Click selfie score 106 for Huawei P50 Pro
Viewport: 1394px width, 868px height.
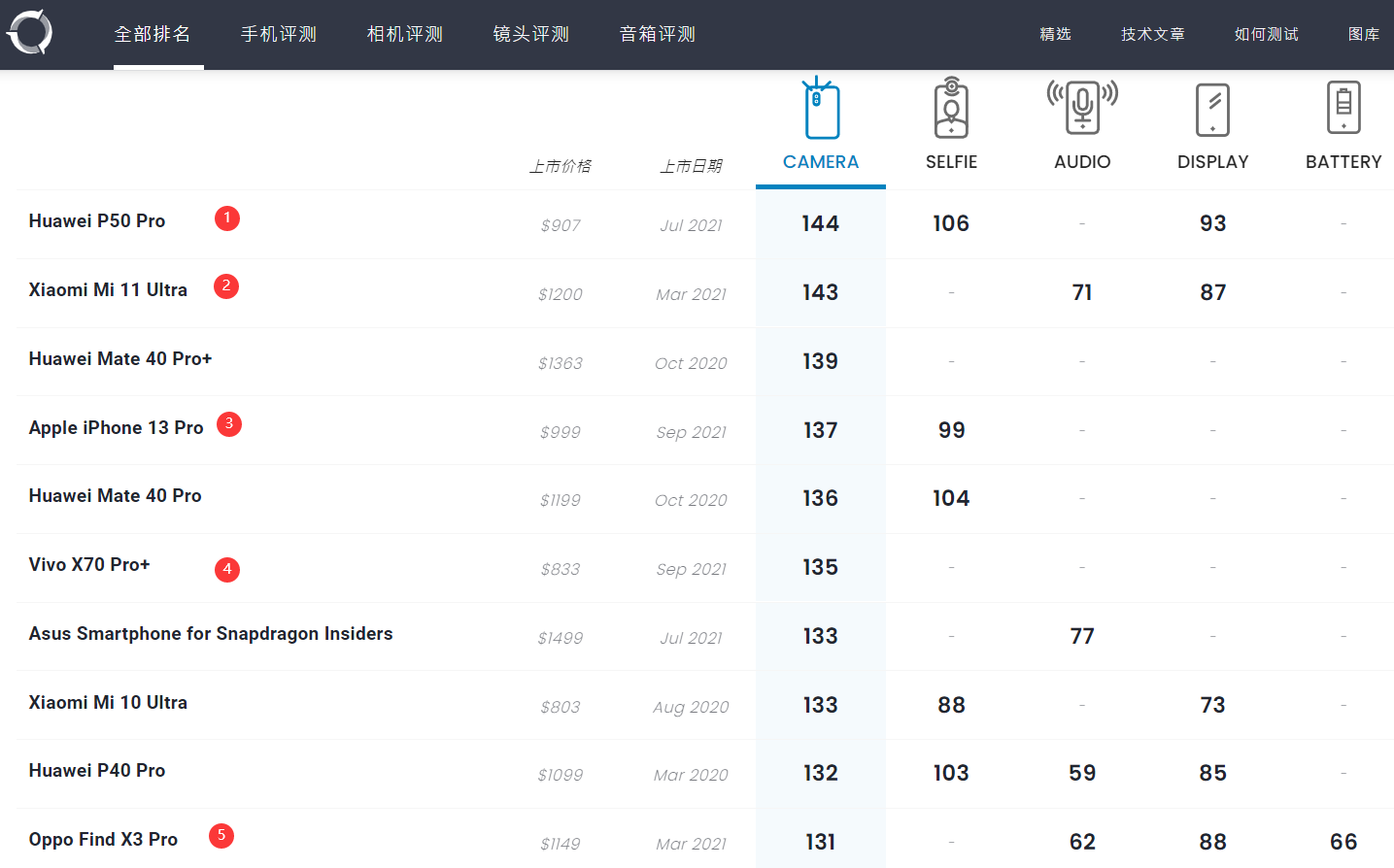click(951, 224)
